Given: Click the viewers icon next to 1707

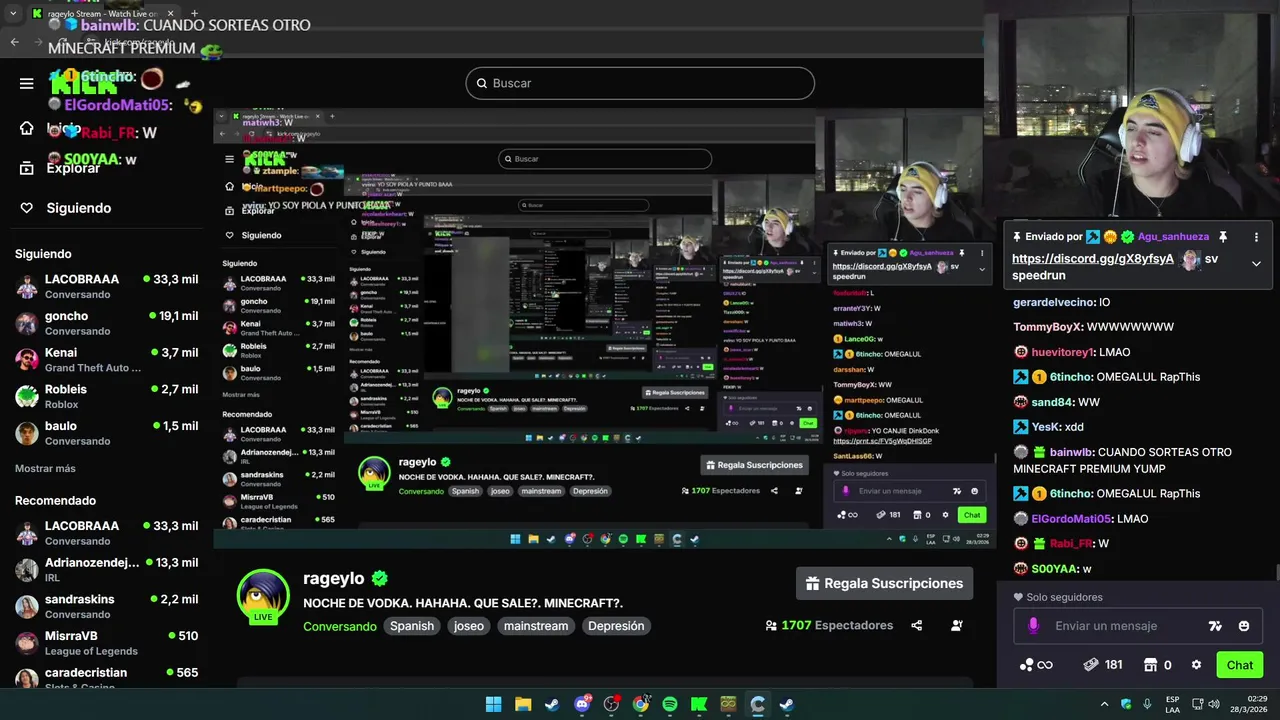Looking at the screenshot, I should click(771, 626).
